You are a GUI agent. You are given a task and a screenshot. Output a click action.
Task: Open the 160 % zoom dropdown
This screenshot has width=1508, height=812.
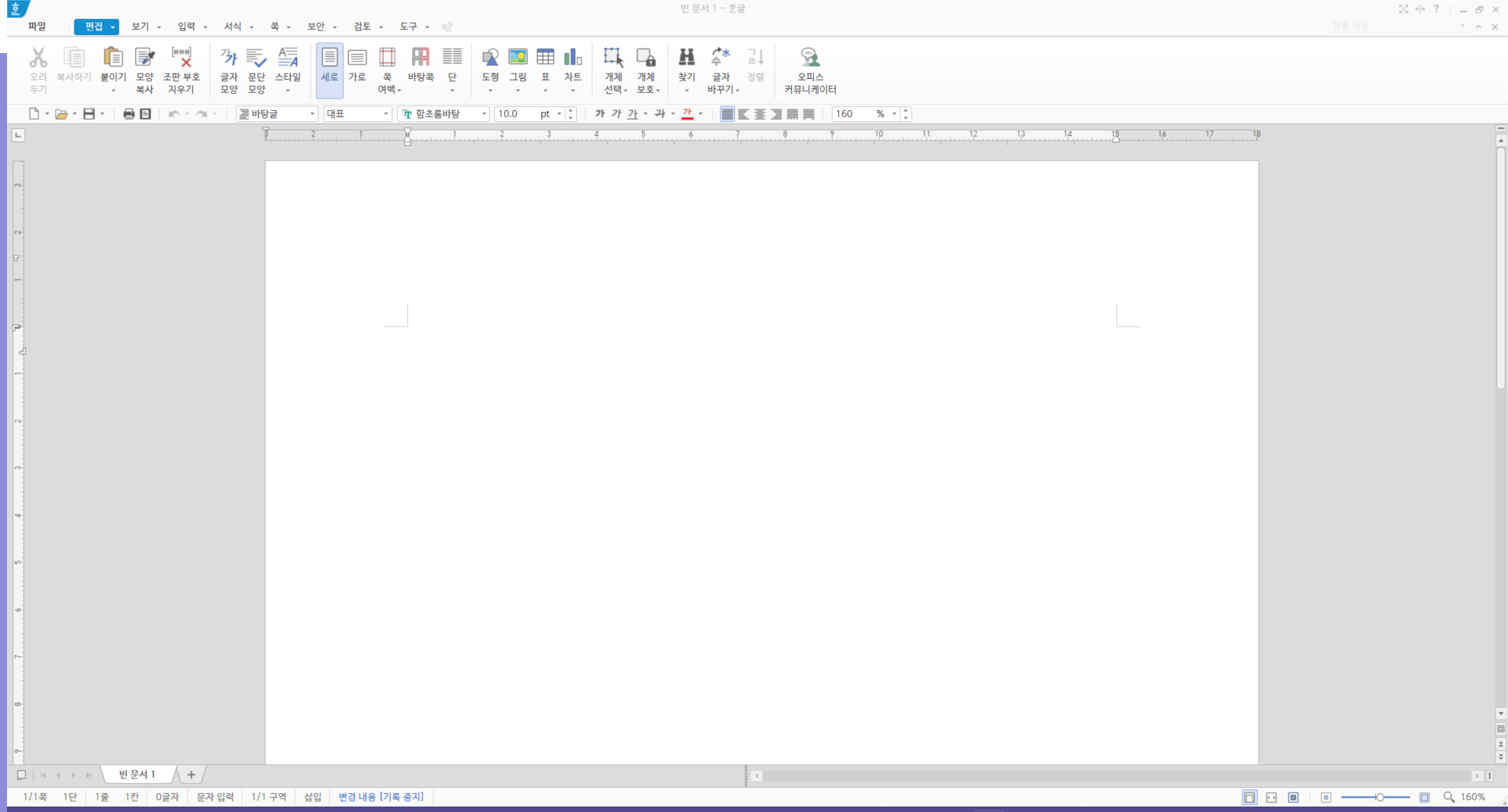(894, 114)
